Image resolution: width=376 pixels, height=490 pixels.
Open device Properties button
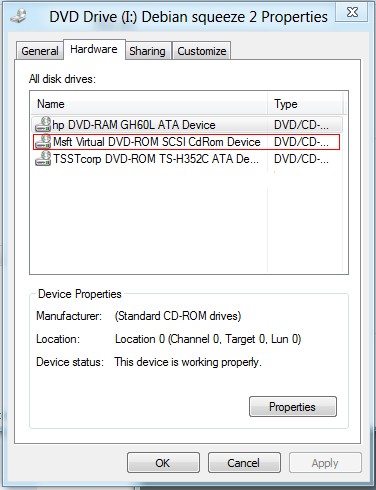pyautogui.click(x=293, y=406)
